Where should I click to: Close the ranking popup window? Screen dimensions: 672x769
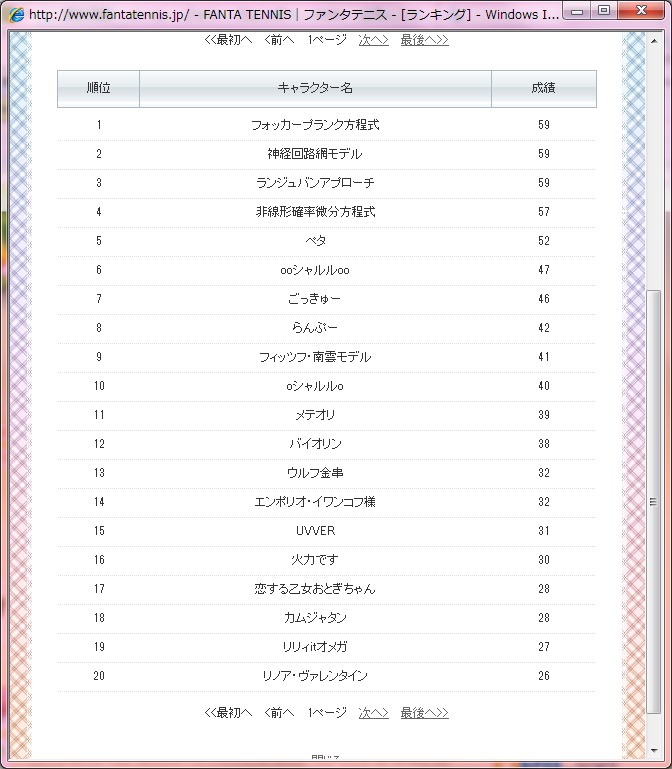(640, 11)
